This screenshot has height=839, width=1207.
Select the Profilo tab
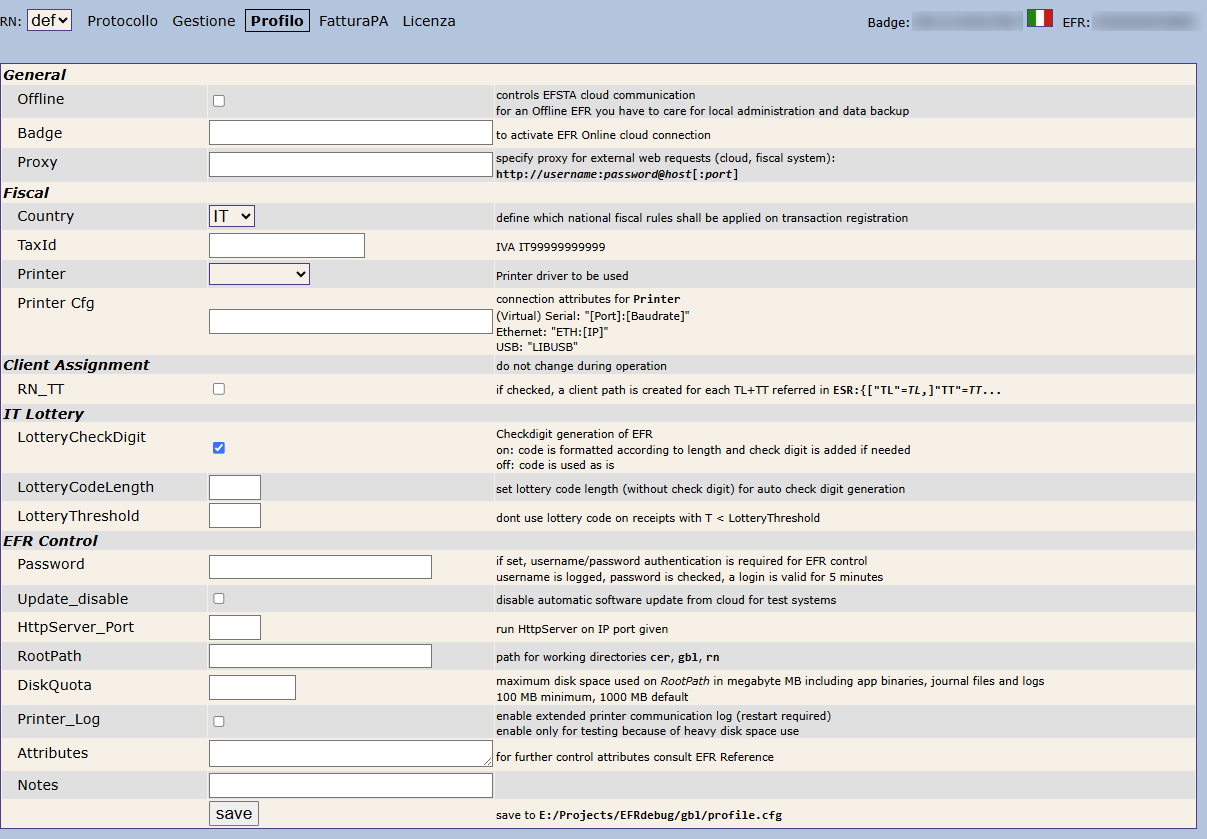coord(277,21)
